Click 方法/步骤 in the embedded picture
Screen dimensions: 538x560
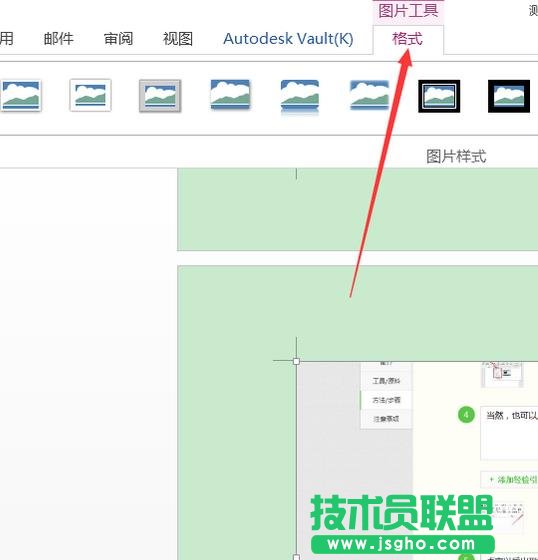click(x=386, y=400)
